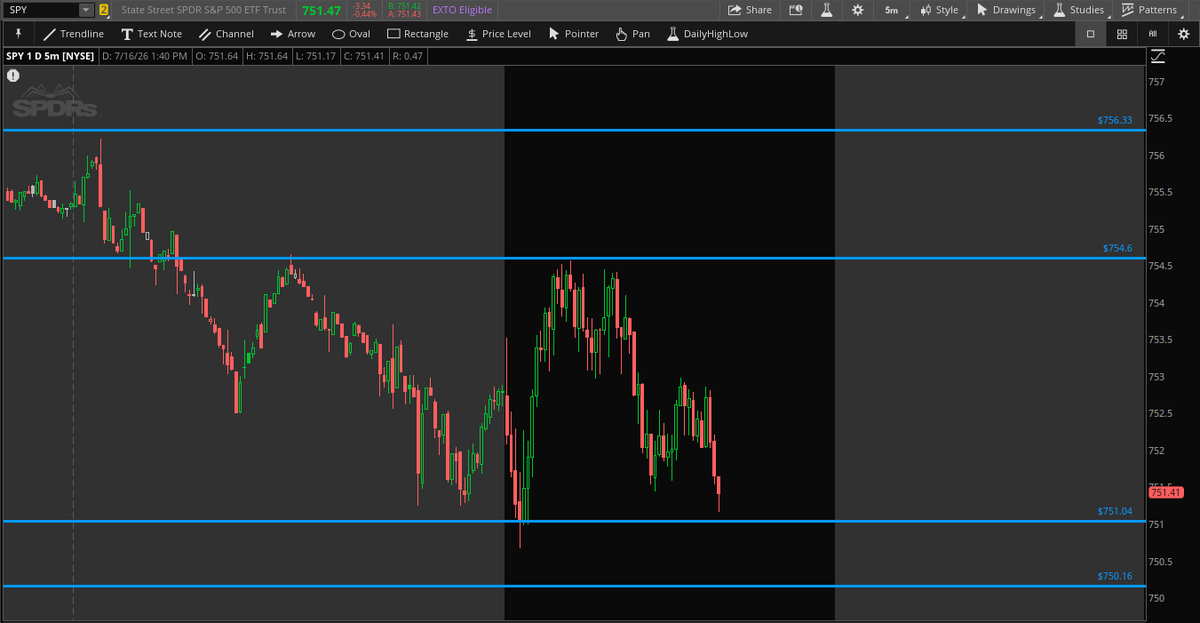
Task: Click the SPY 1 D 5m [NYSE] chart label
Action: click(x=49, y=56)
